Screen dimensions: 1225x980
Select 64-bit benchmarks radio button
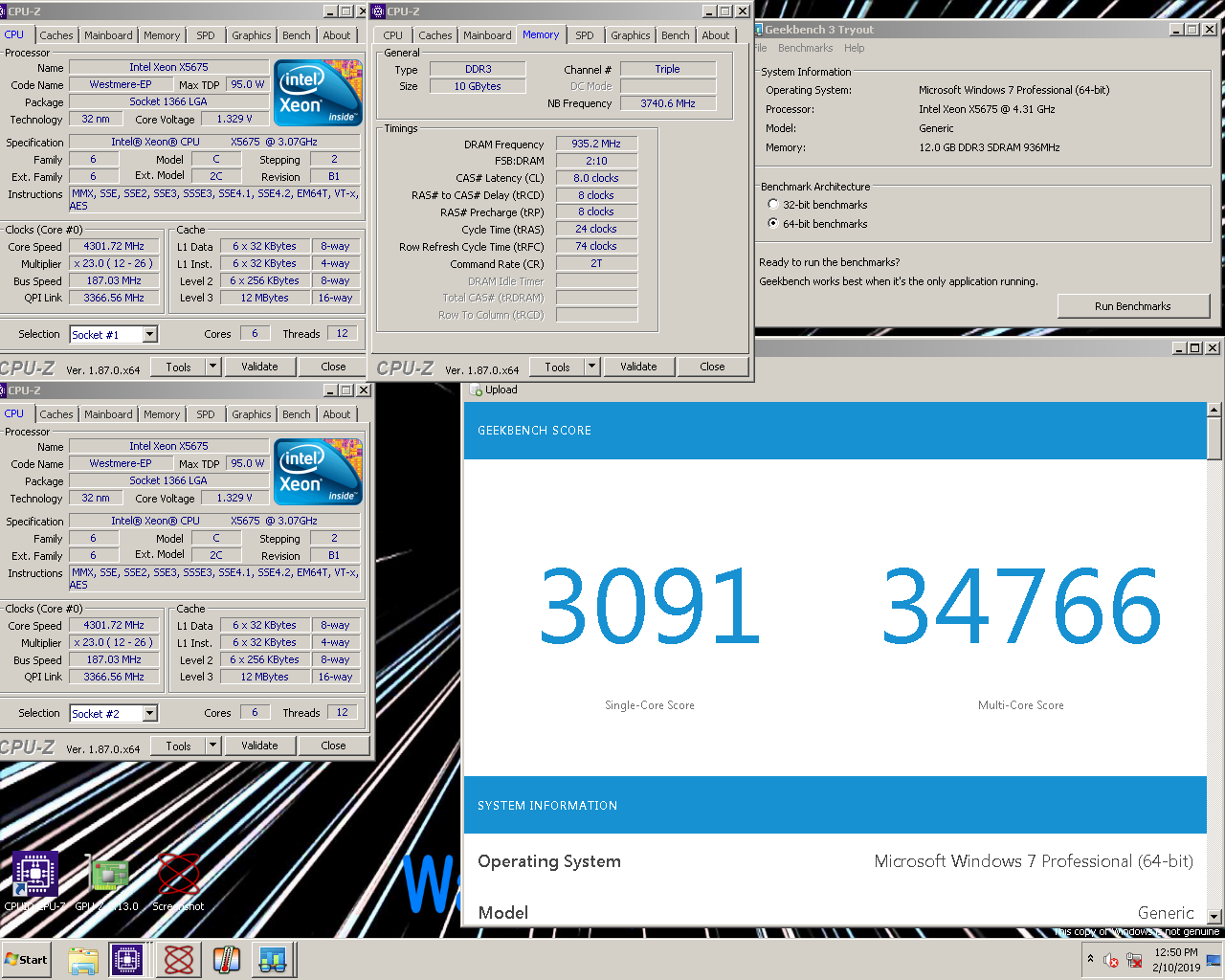point(773,224)
